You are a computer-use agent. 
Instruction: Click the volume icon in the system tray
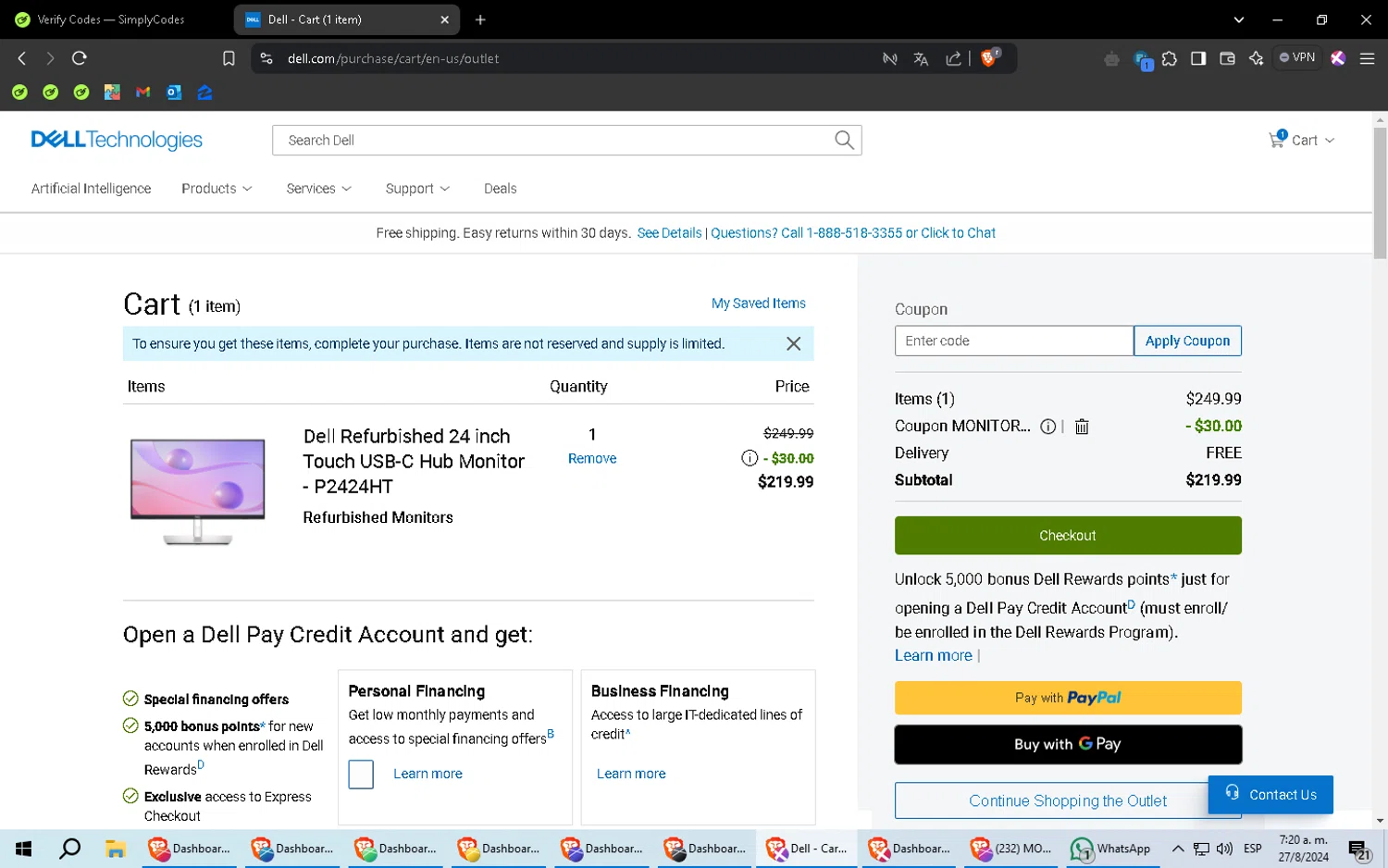(1224, 849)
